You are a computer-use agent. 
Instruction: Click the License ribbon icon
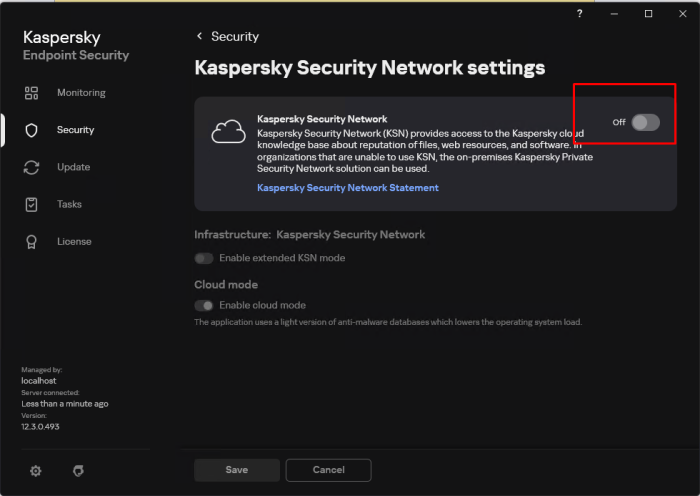coord(31,241)
